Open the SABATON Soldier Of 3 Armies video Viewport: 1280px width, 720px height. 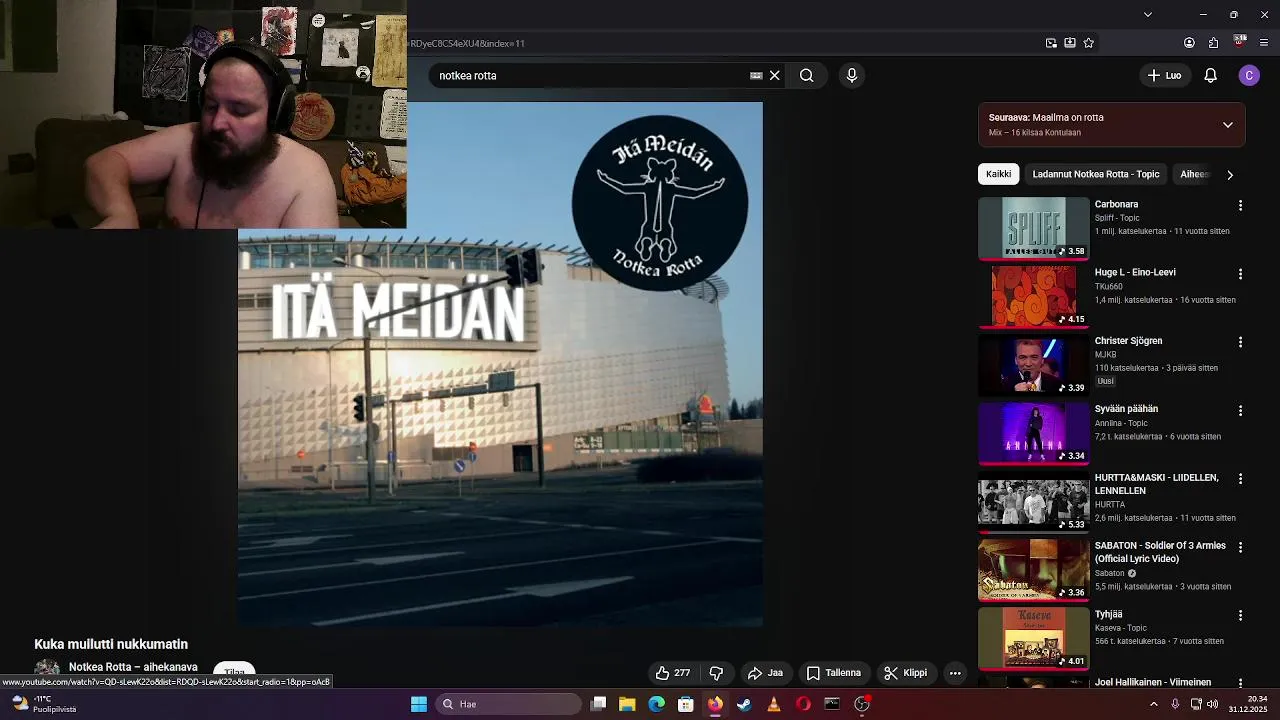point(1160,552)
